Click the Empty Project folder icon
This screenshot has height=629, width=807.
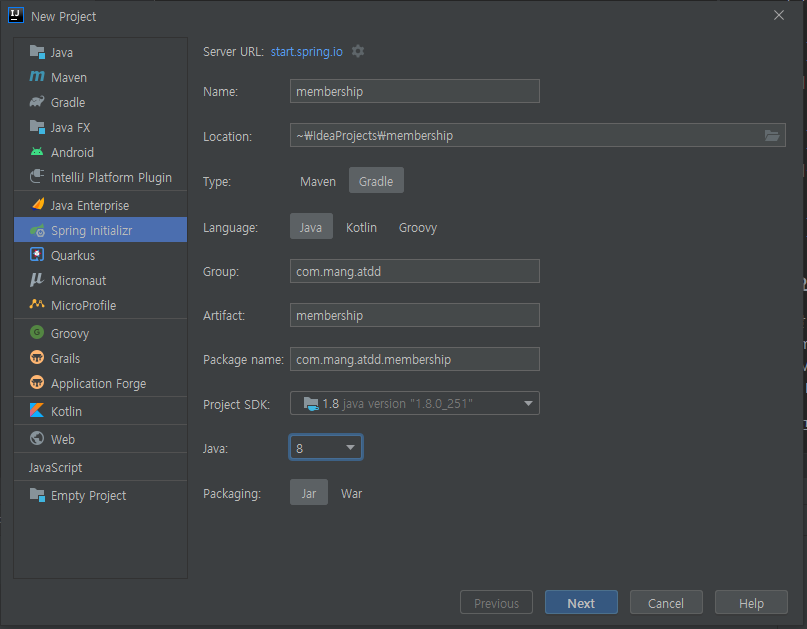[x=37, y=495]
